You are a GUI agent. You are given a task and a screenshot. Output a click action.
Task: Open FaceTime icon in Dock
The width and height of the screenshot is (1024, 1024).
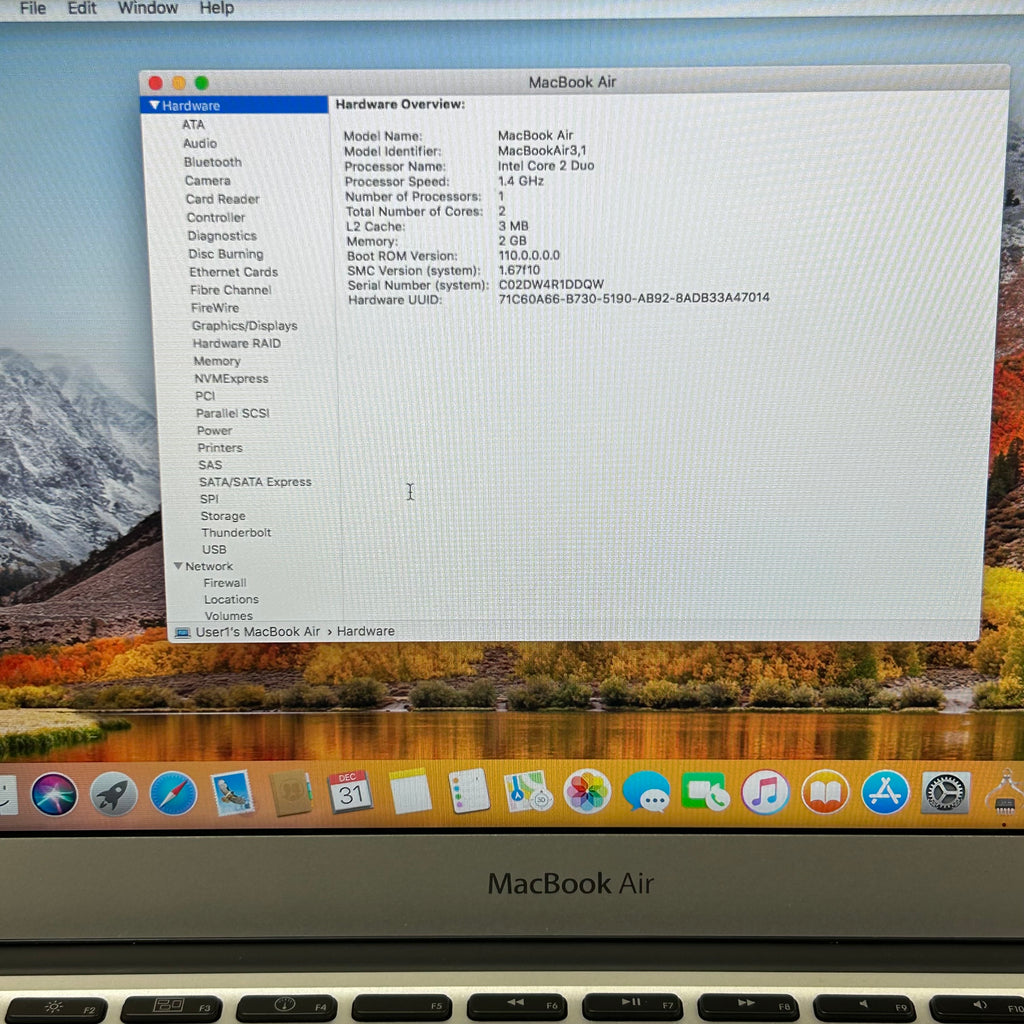705,792
